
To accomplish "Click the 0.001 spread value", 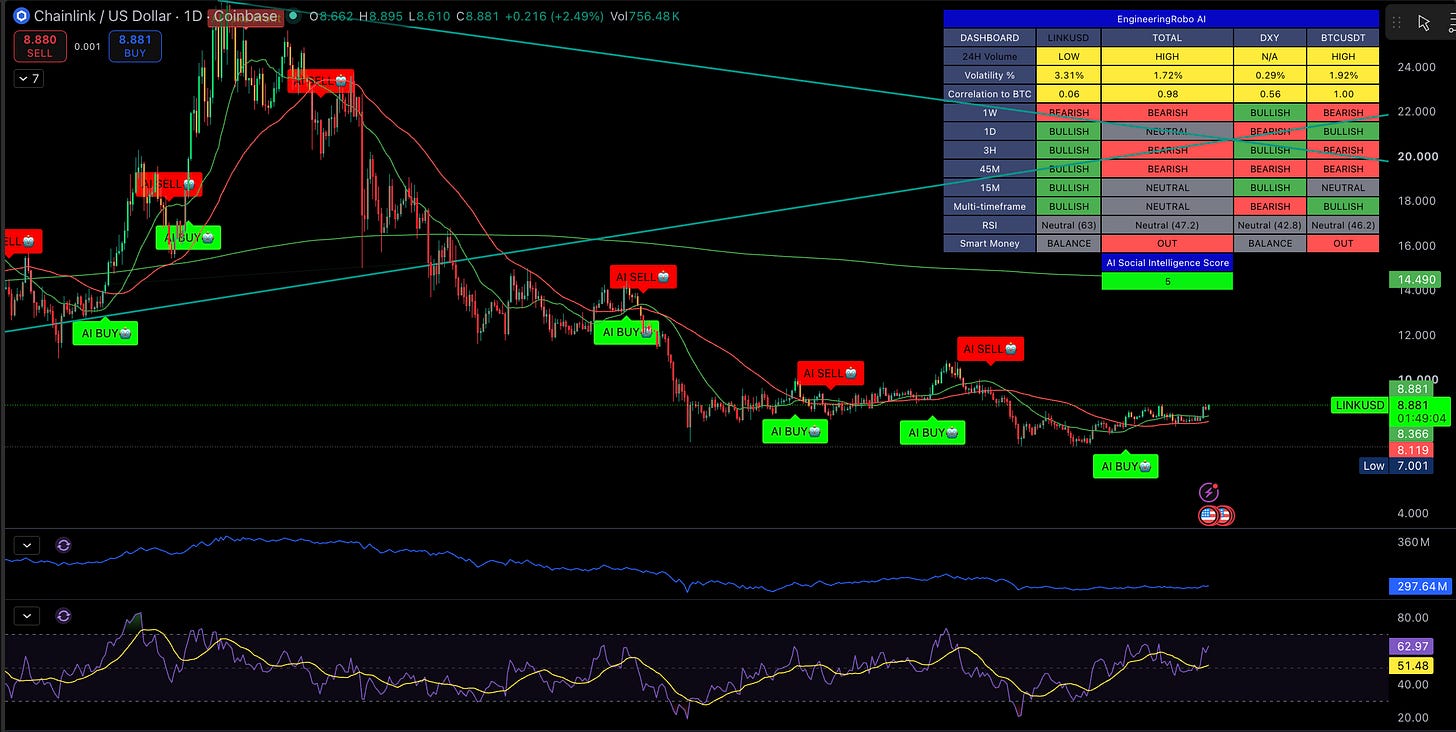I will point(88,46).
